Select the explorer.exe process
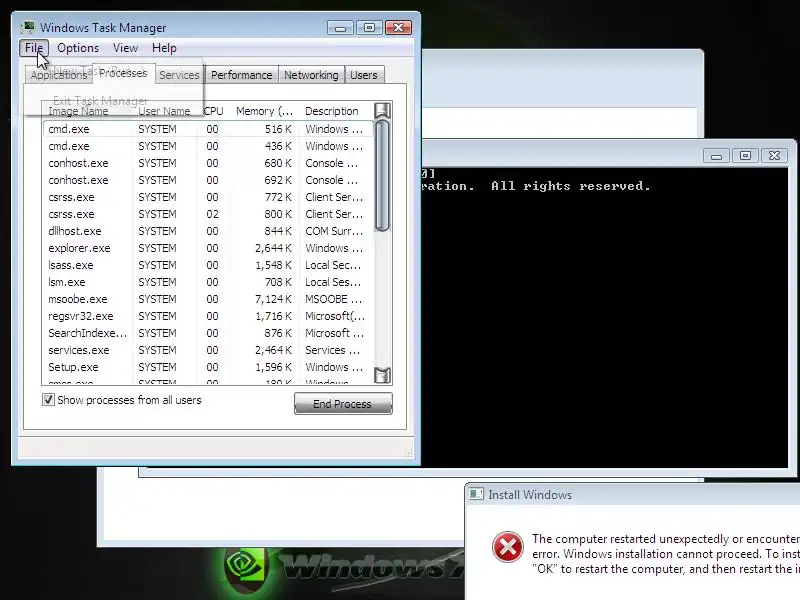The width and height of the screenshot is (800, 600). coord(208,248)
